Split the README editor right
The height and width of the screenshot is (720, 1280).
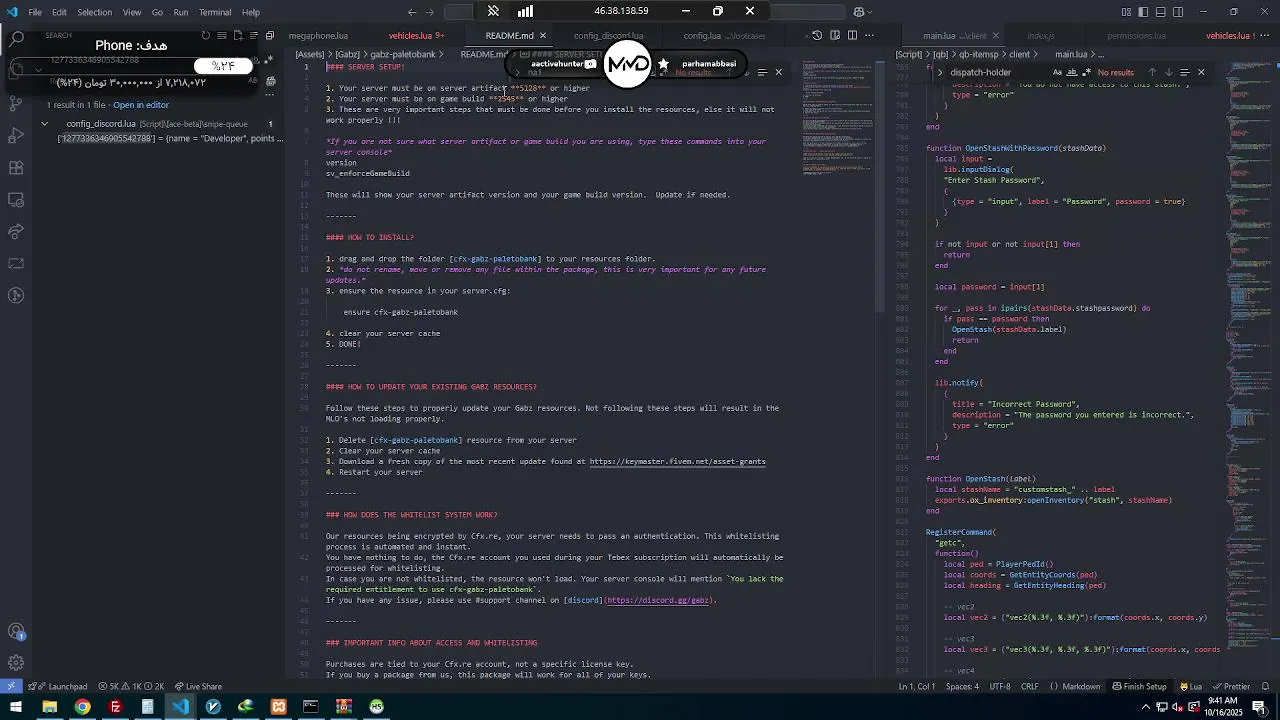[x=852, y=35]
